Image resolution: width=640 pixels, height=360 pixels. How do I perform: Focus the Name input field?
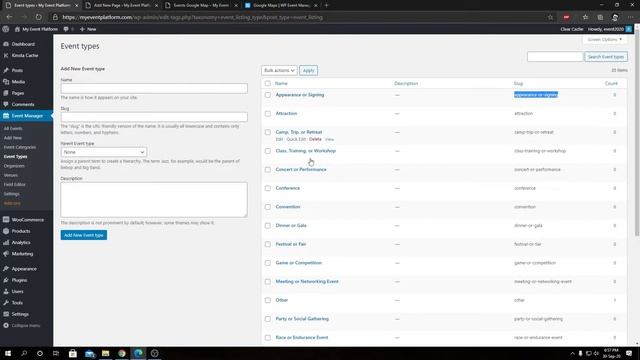(x=154, y=88)
